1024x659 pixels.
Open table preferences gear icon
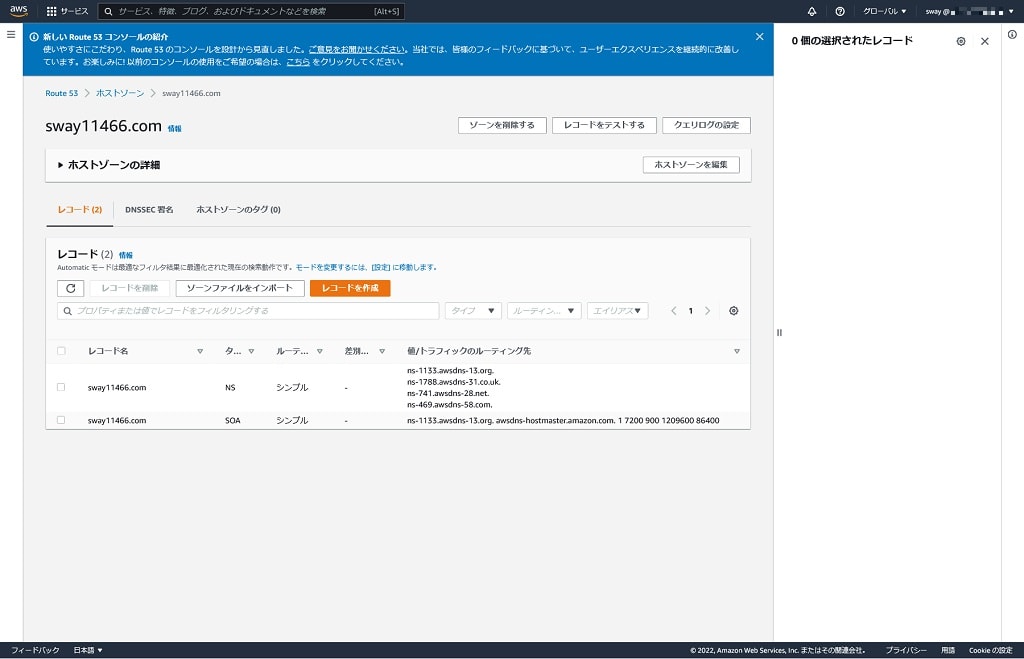[x=733, y=311]
